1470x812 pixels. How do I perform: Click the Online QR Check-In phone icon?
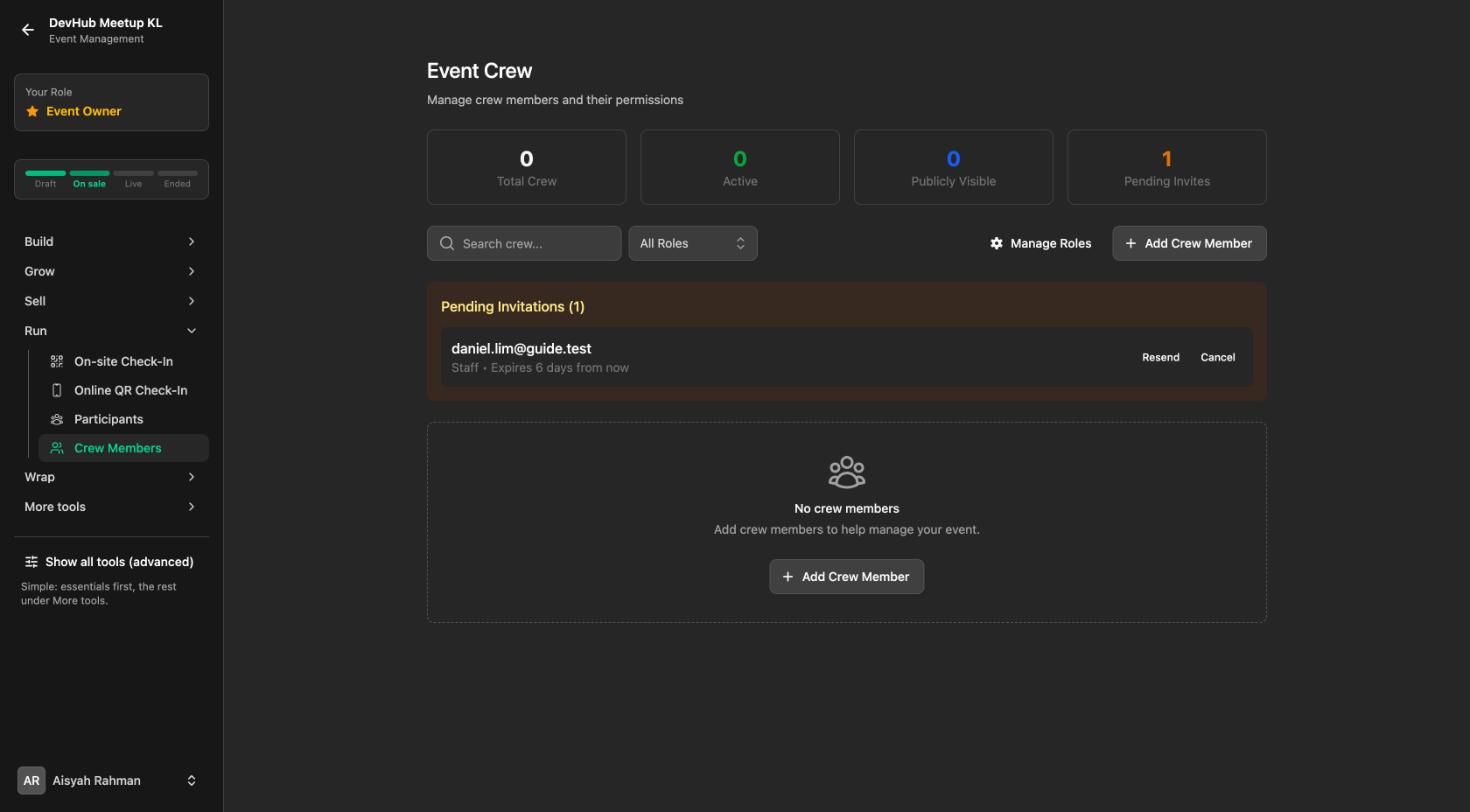pos(57,390)
